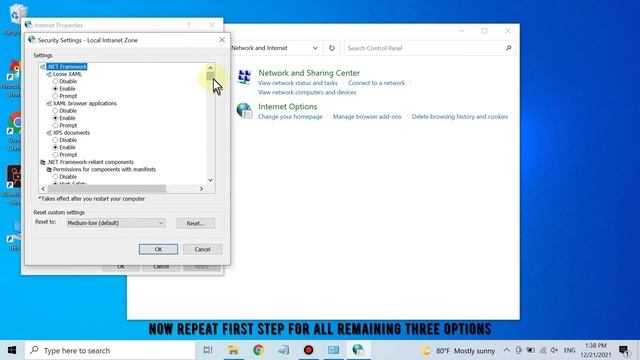Open the notification center icon
The height and width of the screenshot is (360, 640).
[x=624, y=350]
